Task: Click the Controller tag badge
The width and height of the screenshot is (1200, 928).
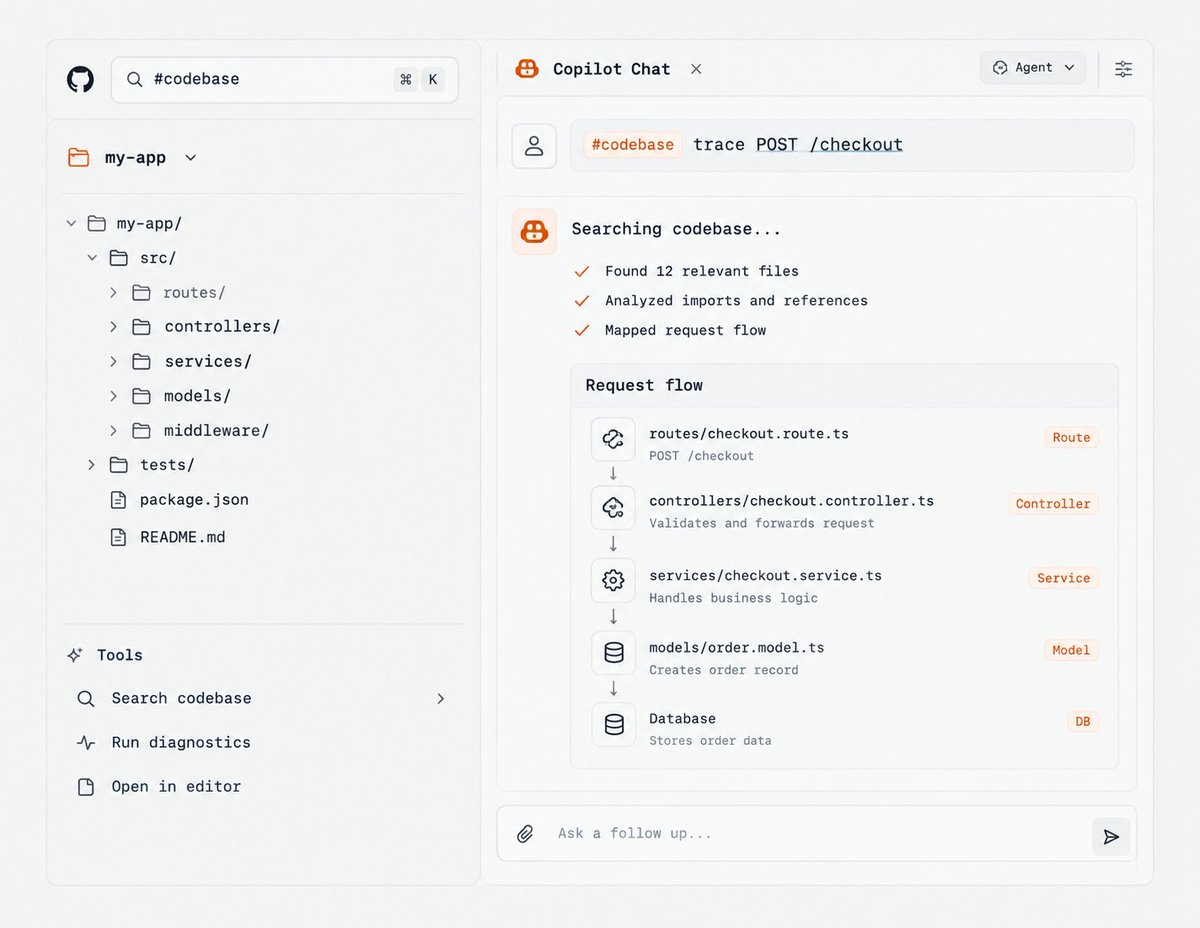Action: tap(1053, 504)
